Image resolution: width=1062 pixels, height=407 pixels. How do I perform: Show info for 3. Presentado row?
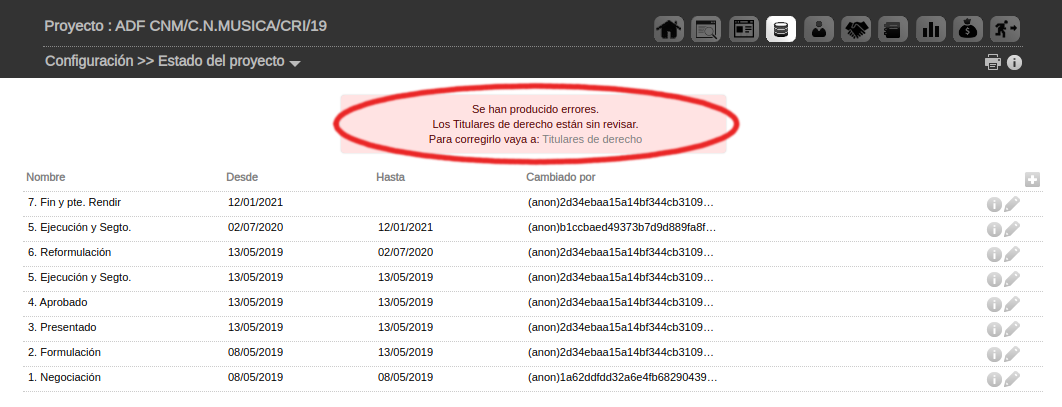tap(994, 330)
